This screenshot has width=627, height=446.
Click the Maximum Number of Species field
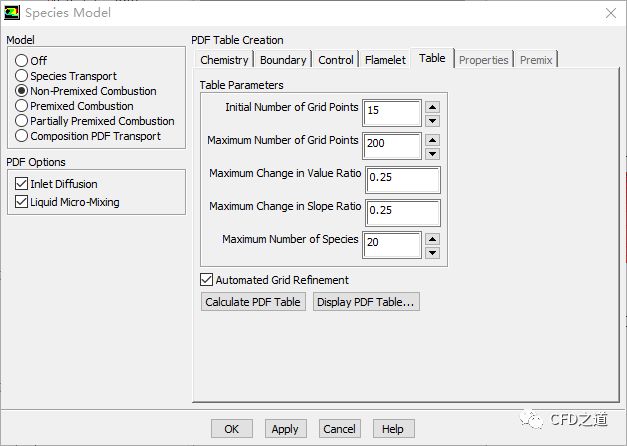tap(392, 245)
